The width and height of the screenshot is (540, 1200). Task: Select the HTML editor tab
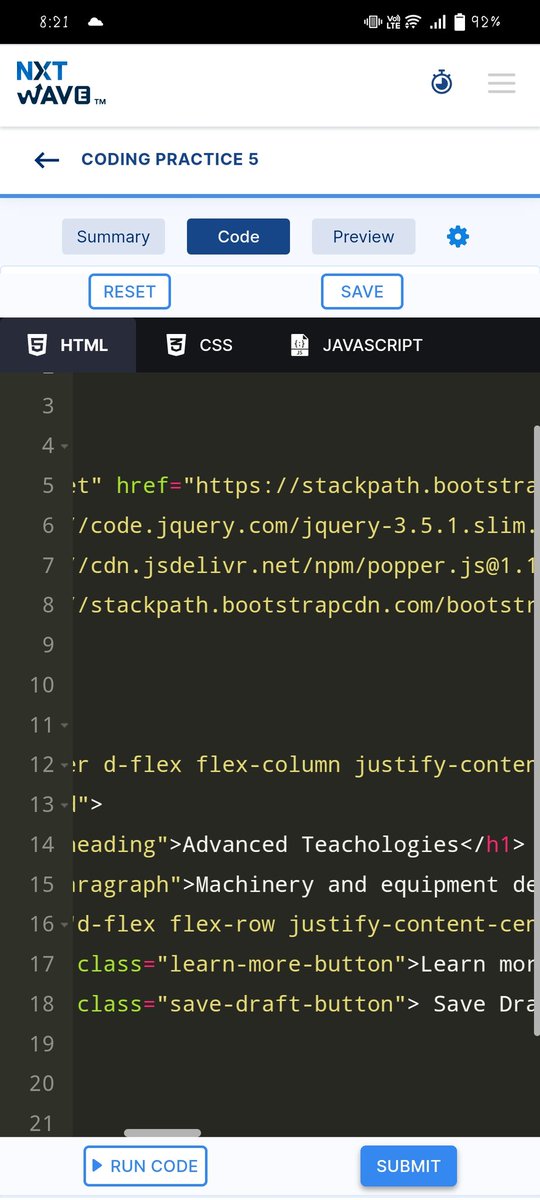[68, 345]
